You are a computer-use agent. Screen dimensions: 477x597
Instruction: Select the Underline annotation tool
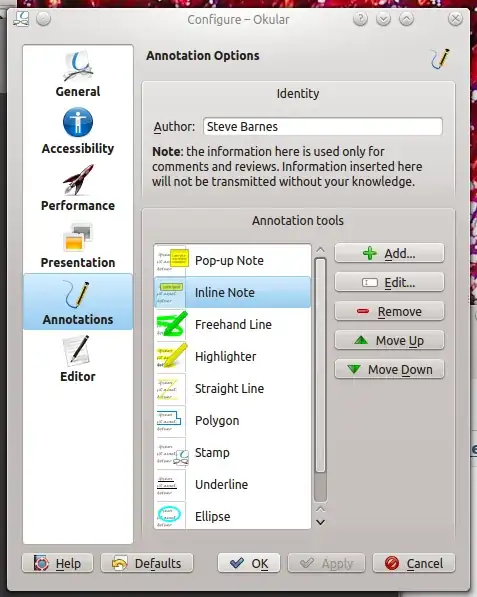[x=232, y=484]
